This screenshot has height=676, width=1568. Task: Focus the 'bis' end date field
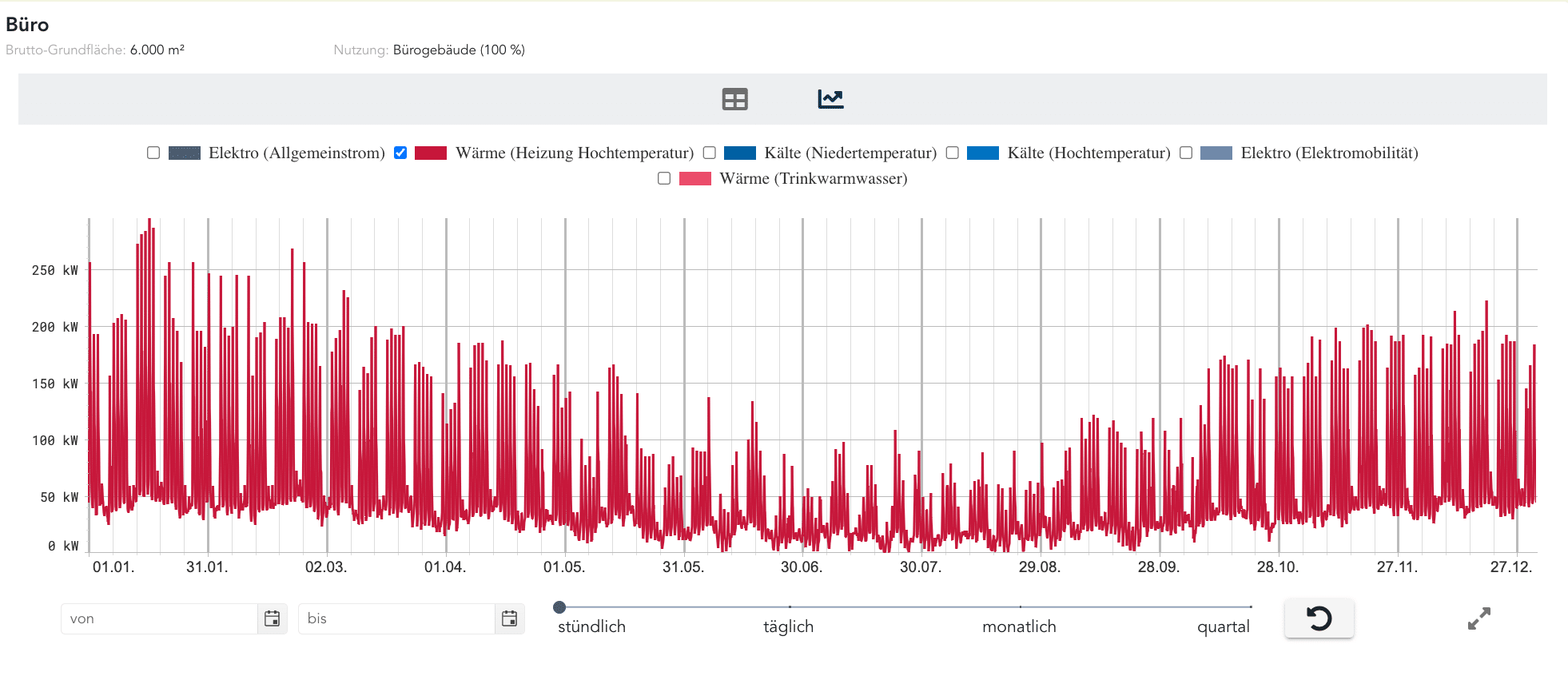tap(396, 618)
